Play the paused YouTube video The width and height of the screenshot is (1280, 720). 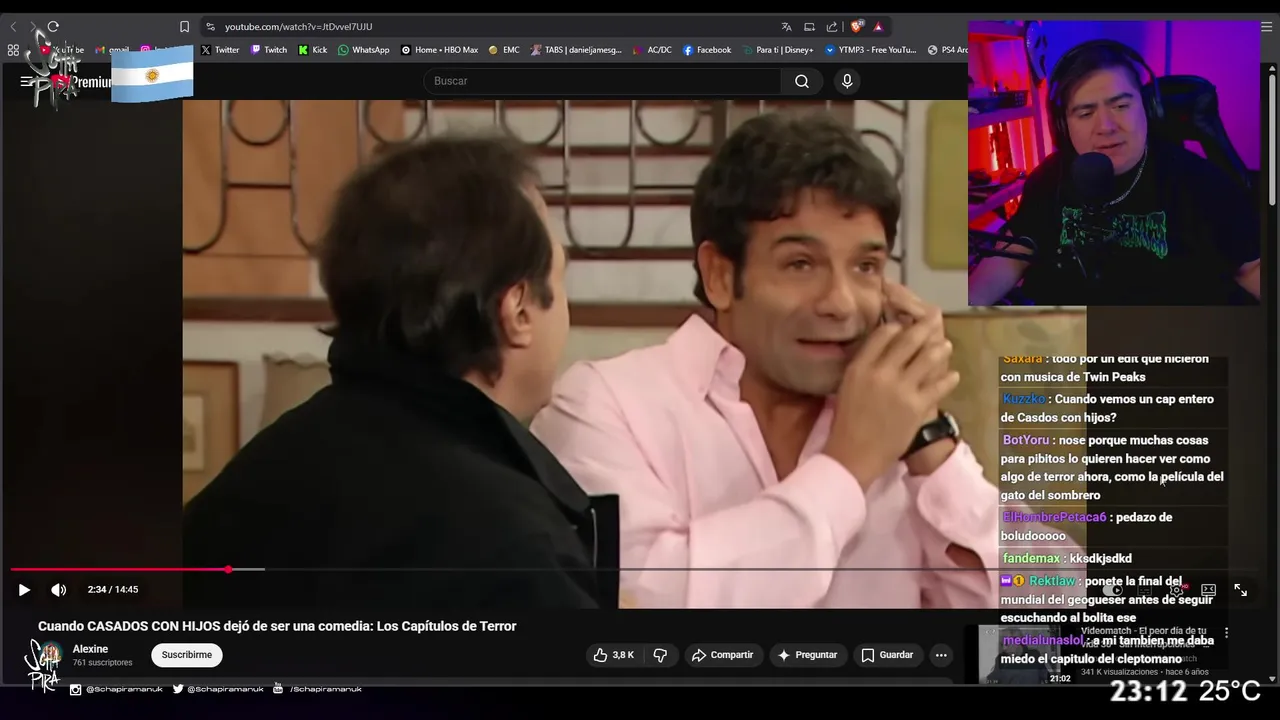tap(24, 590)
